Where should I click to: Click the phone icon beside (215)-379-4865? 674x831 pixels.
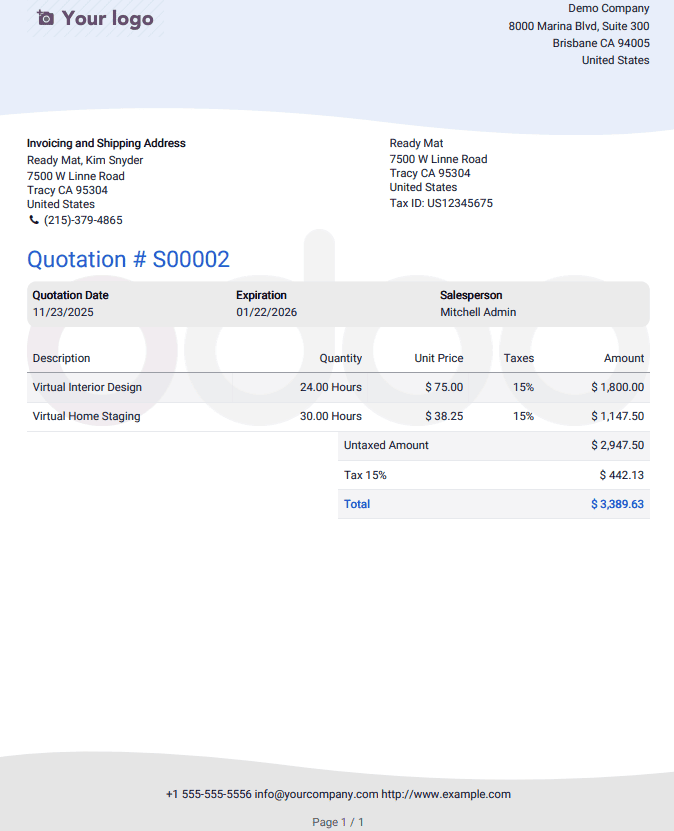coord(34,220)
